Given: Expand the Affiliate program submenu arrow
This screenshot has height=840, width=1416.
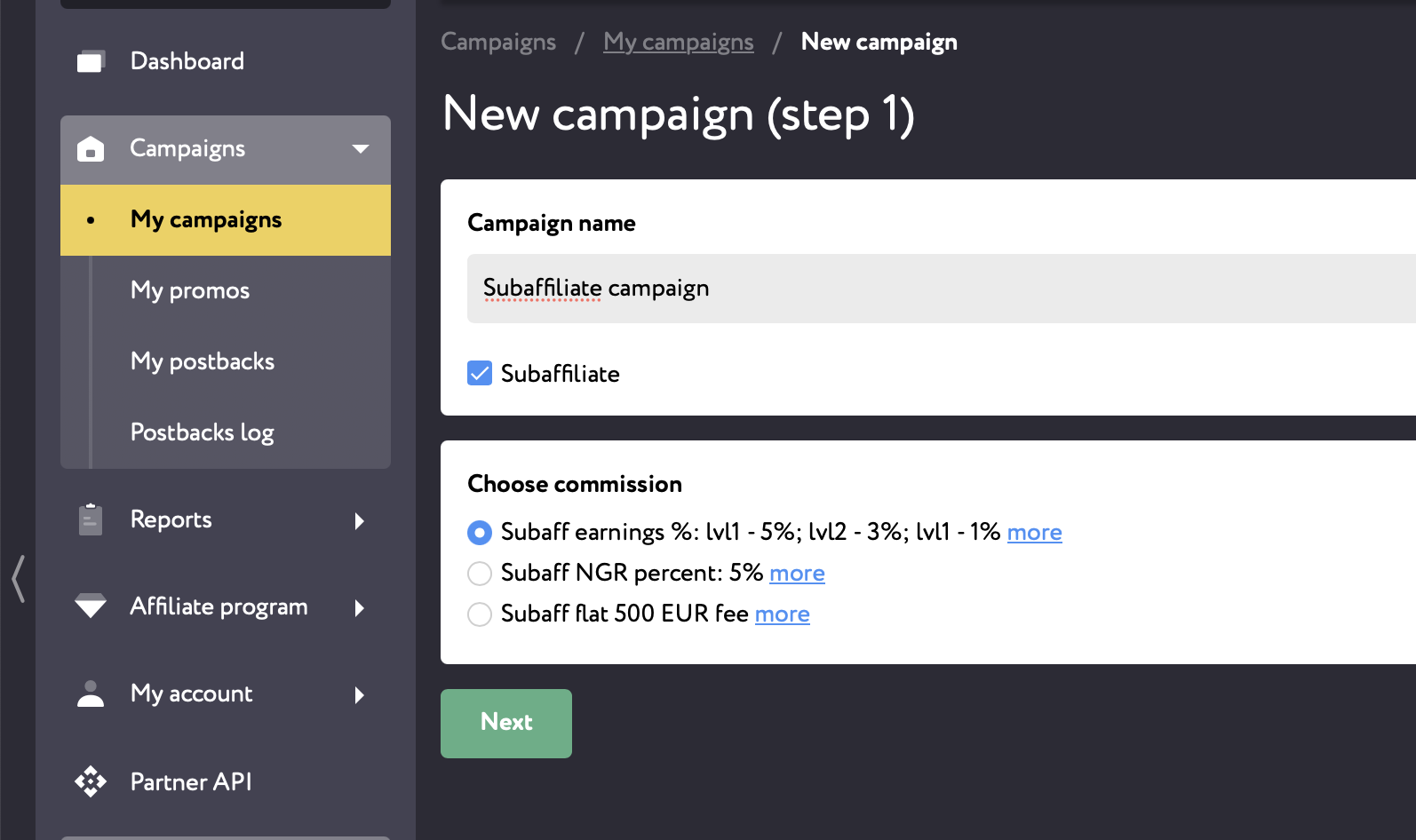Looking at the screenshot, I should (360, 607).
